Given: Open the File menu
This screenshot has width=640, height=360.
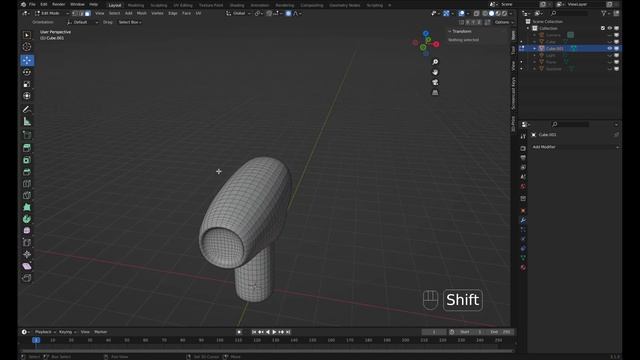Looking at the screenshot, I should (x=32, y=4).
